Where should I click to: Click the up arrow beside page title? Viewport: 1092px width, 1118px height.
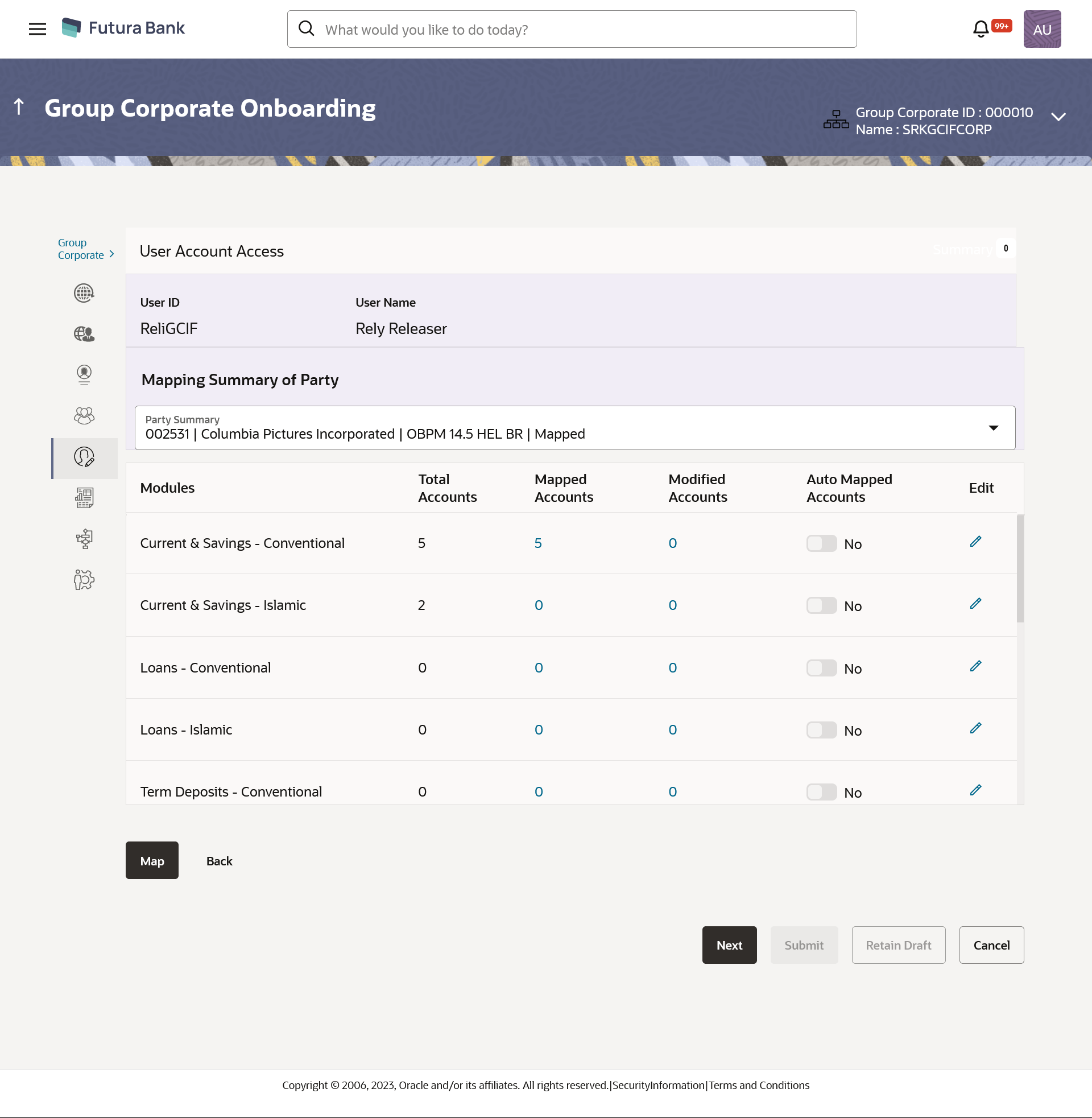19,107
